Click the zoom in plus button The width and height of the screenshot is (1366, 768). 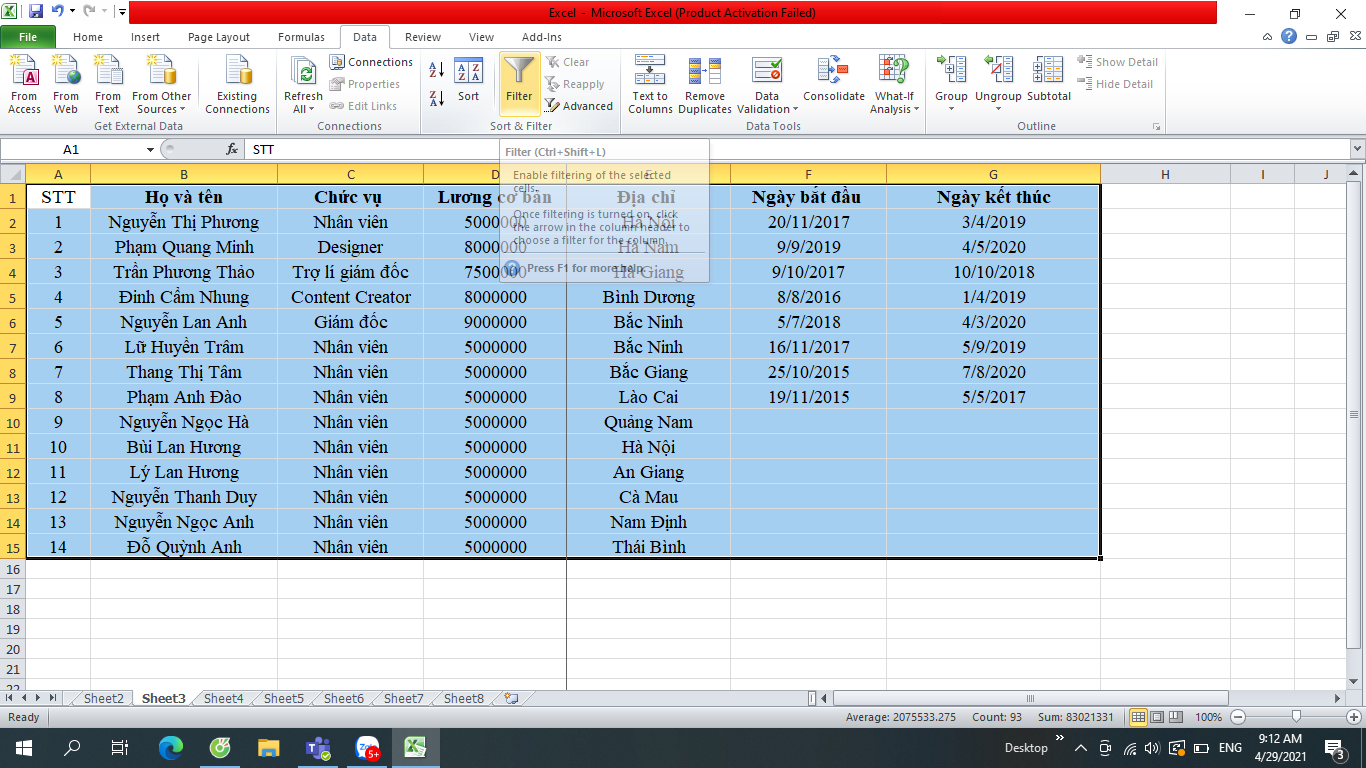tap(1355, 717)
